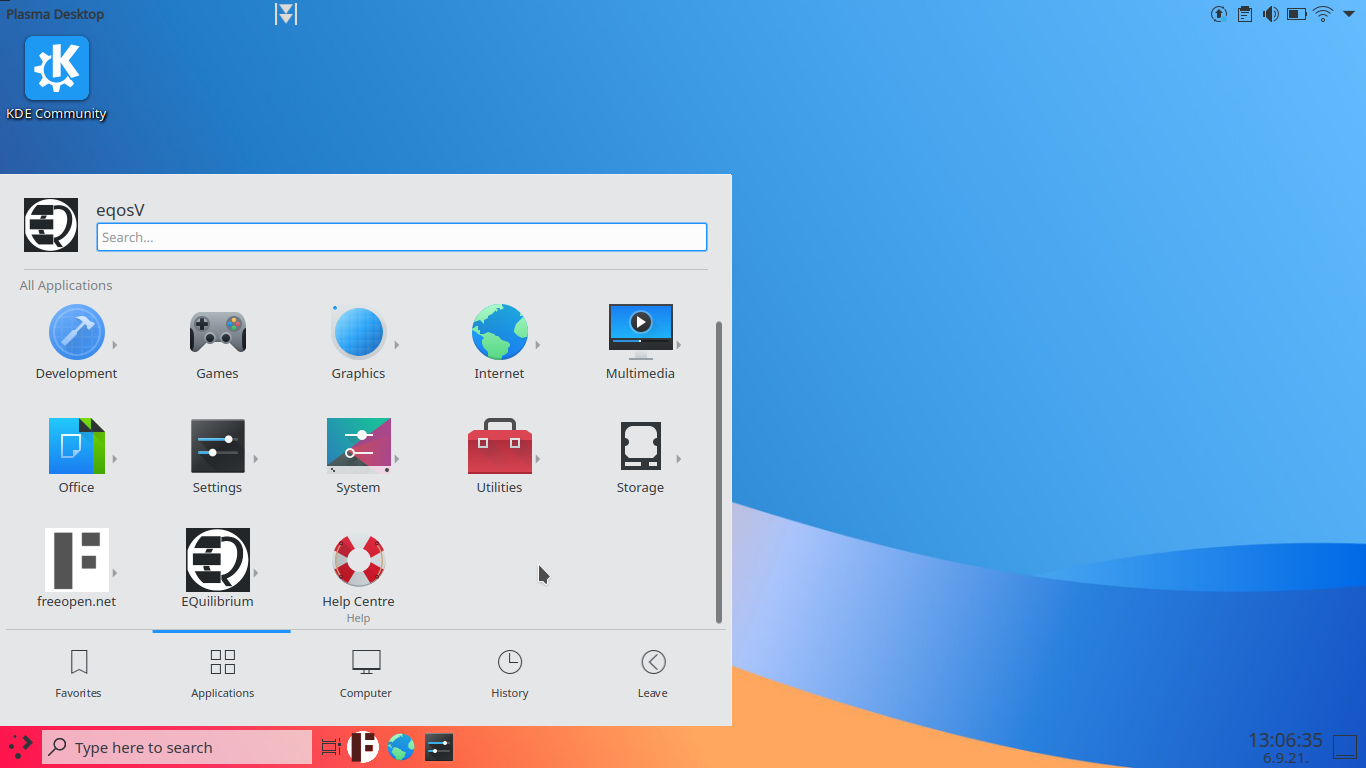Expand the Office submenu arrow
The image size is (1366, 768).
tap(115, 459)
